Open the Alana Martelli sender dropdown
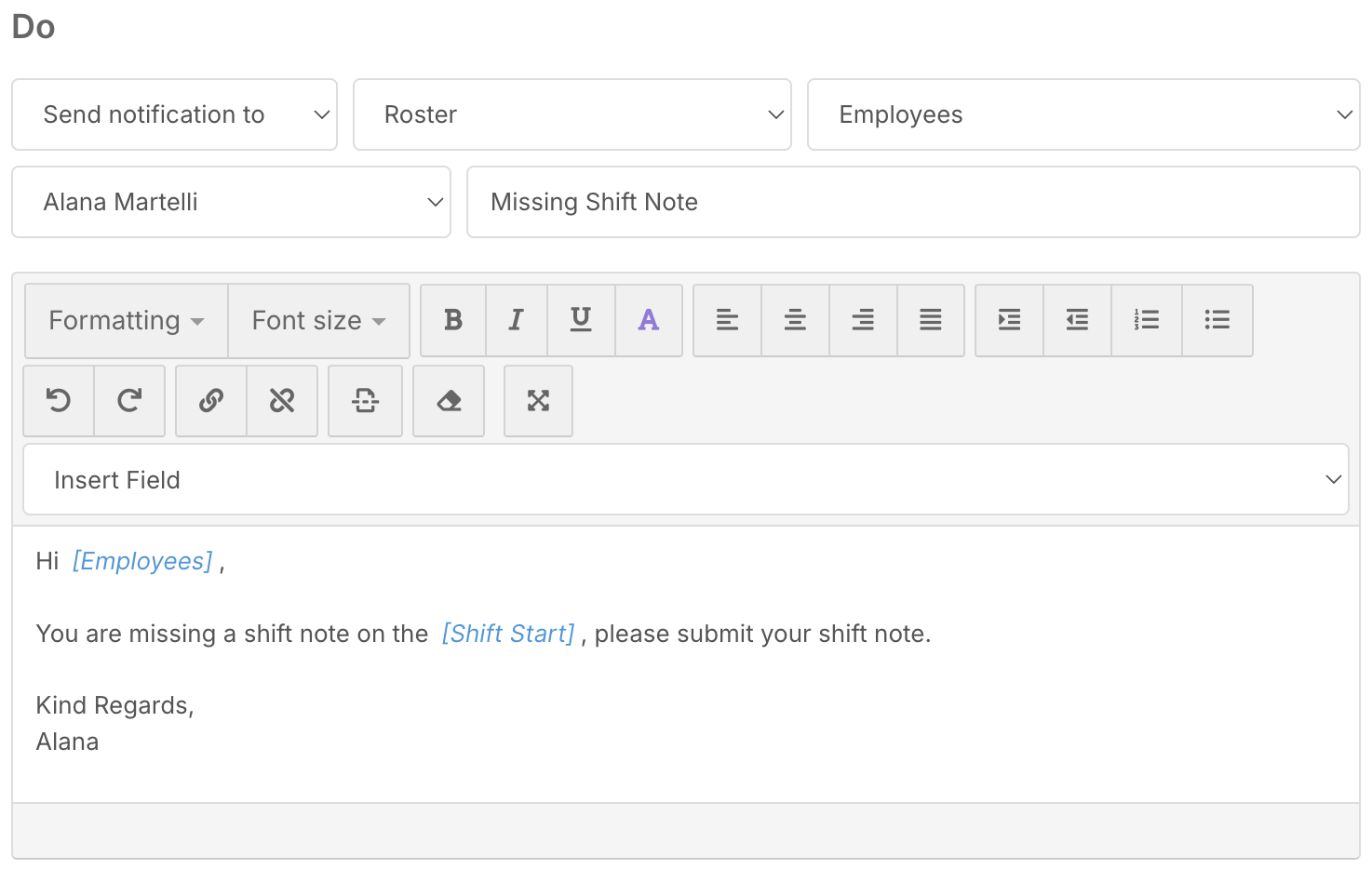Screen dimensions: 1372x869 point(231,202)
